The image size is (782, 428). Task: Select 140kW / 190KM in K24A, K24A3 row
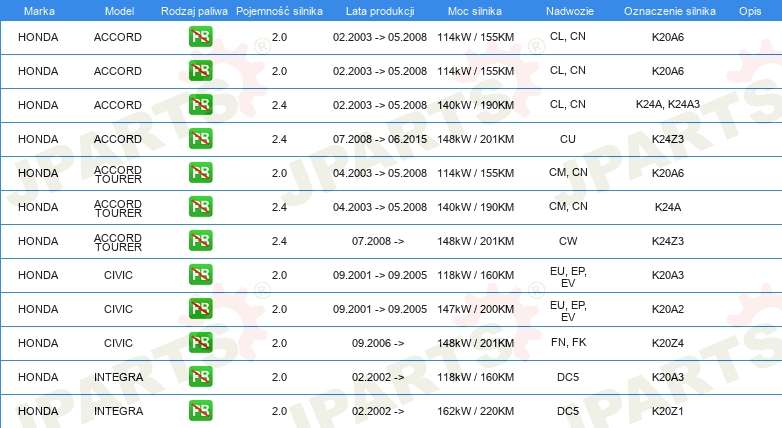click(476, 105)
